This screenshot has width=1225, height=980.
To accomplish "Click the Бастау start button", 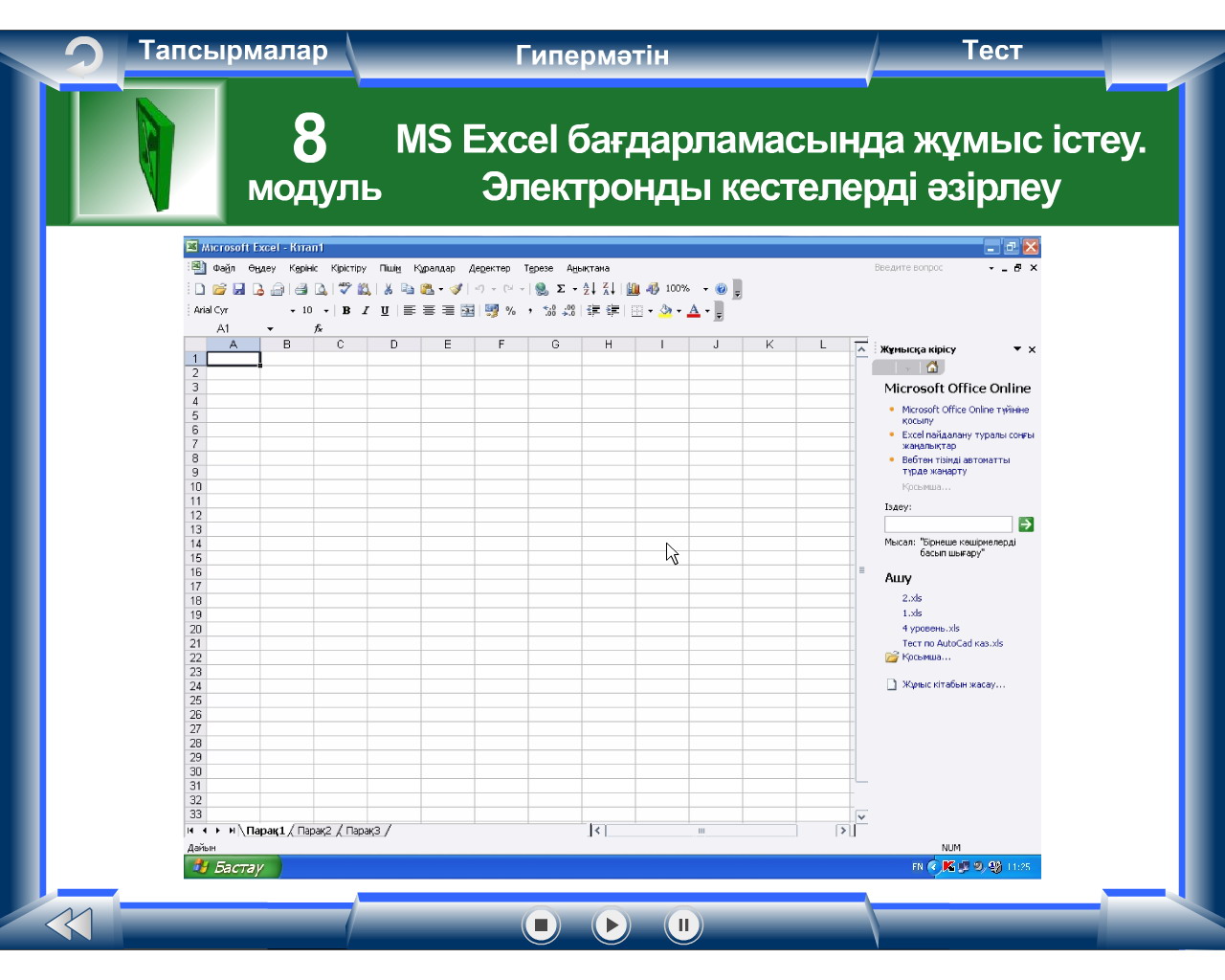I will pyautogui.click(x=232, y=867).
